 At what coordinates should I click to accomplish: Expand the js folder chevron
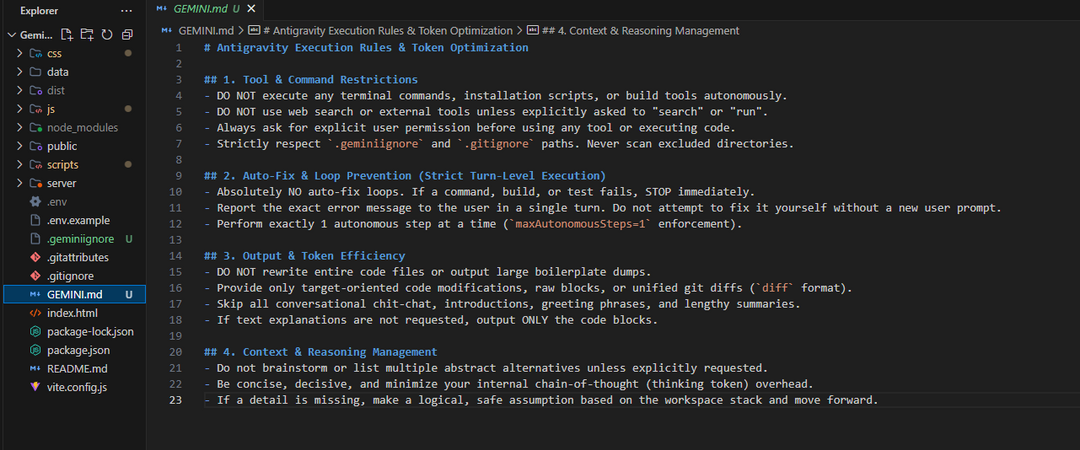pyautogui.click(x=20, y=110)
